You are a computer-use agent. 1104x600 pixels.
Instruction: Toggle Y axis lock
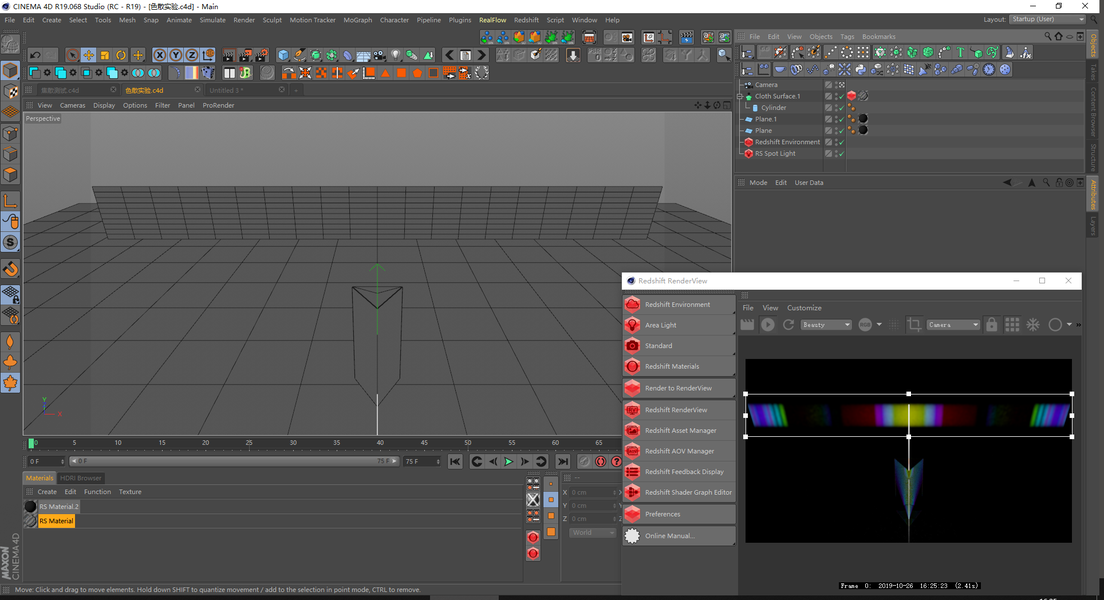[x=176, y=55]
